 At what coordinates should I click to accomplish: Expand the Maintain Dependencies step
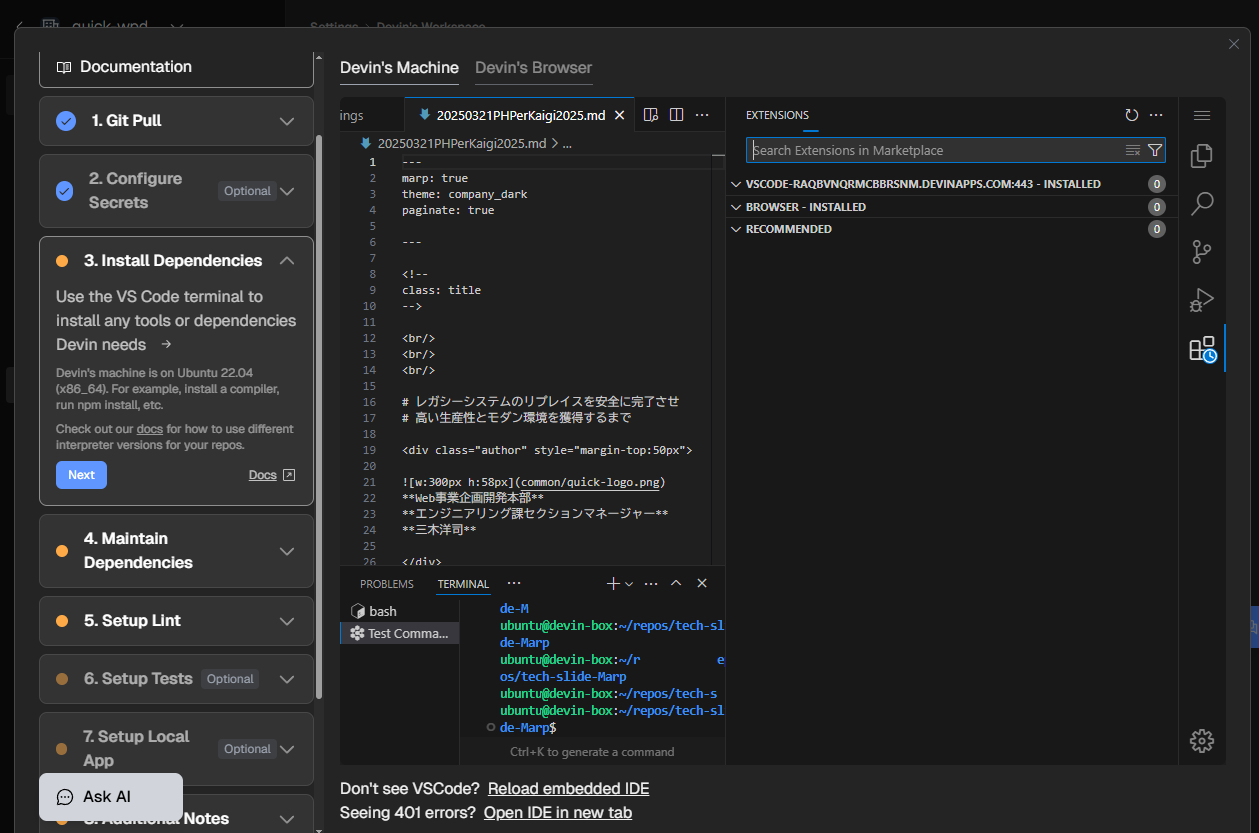tap(287, 551)
